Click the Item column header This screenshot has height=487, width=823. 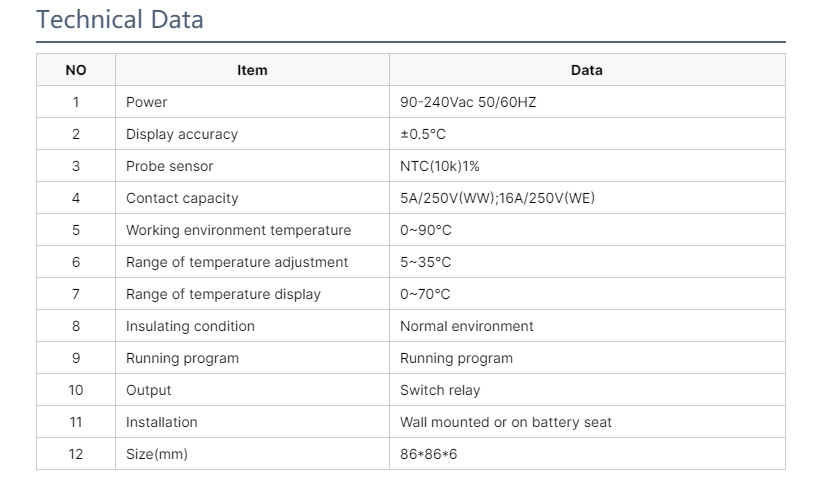tap(252, 70)
